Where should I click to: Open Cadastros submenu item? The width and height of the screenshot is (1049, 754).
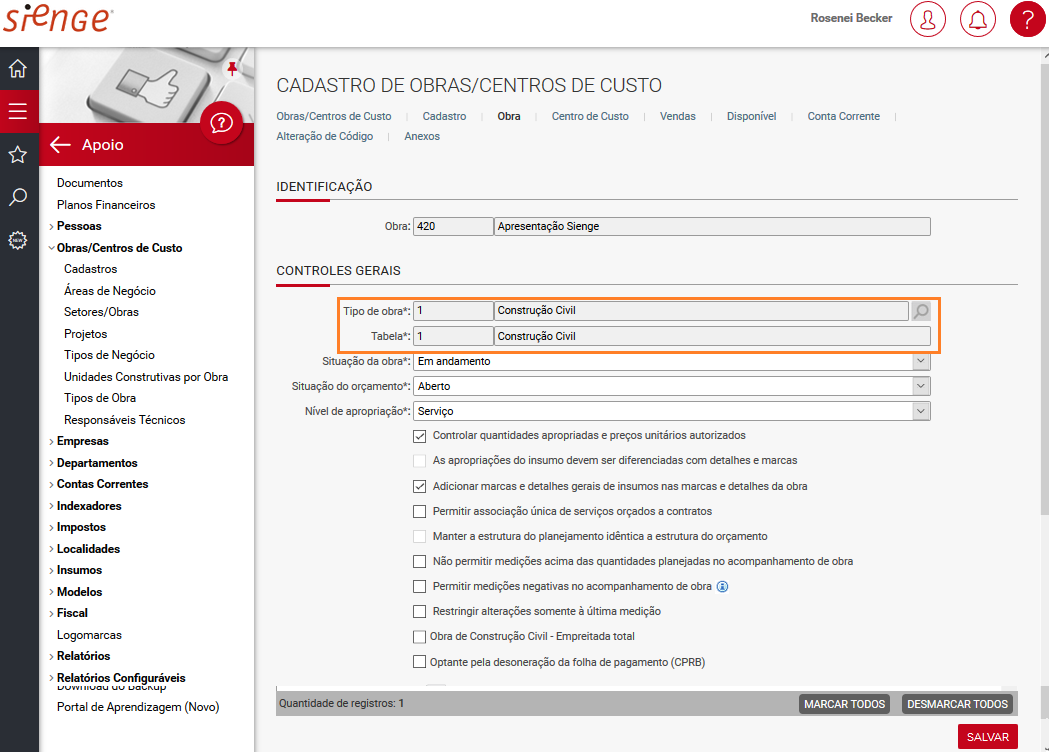point(90,269)
